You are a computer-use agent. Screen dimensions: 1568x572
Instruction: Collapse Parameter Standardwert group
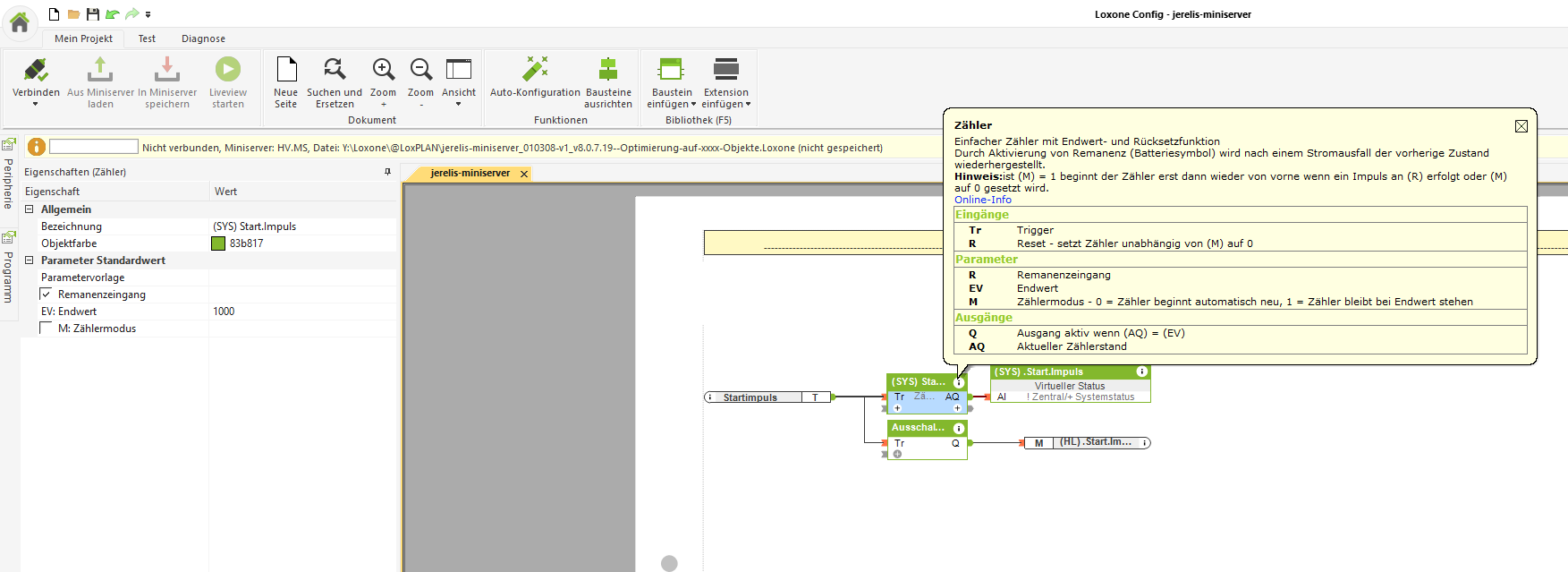[30, 260]
